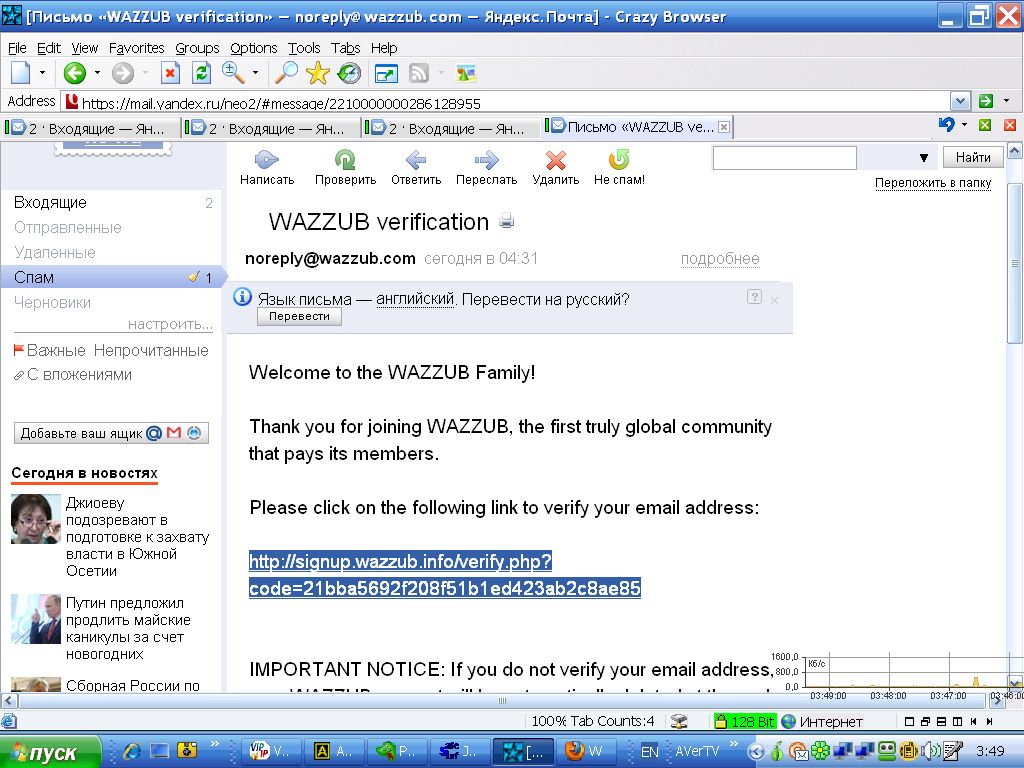Click the picture toolbar icon

466,73
